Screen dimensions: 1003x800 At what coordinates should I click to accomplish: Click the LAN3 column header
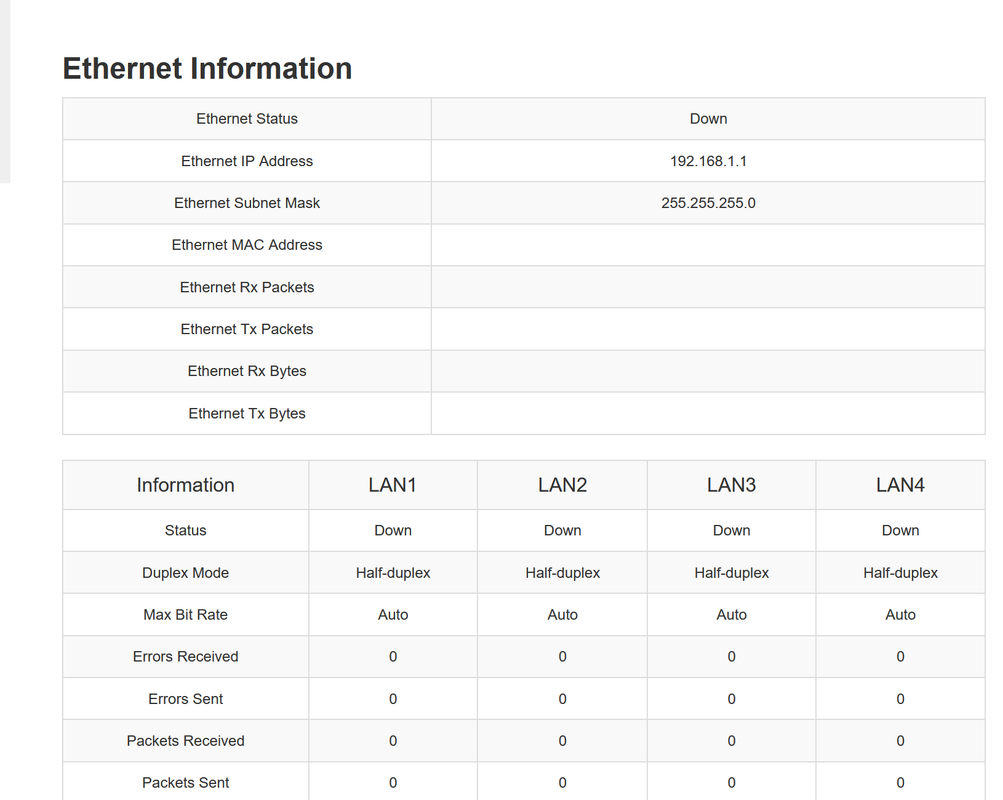point(731,485)
